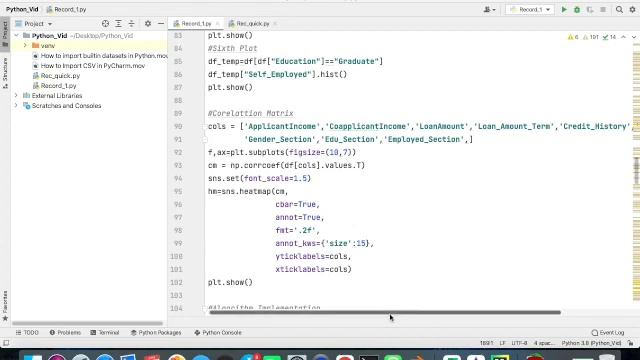This screenshot has height=360, width=640.
Task: Expand the venv folder
Action: coord(25,46)
